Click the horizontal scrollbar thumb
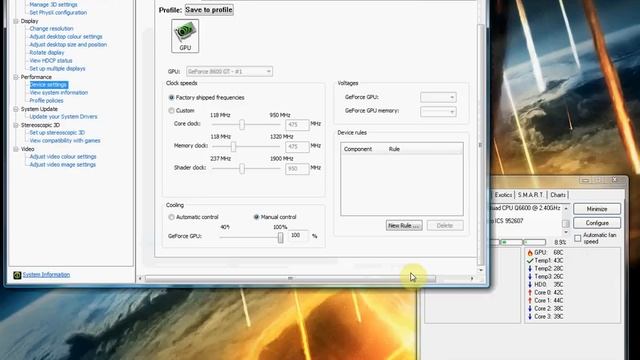The height and width of the screenshot is (360, 640). pyautogui.click(x=290, y=279)
